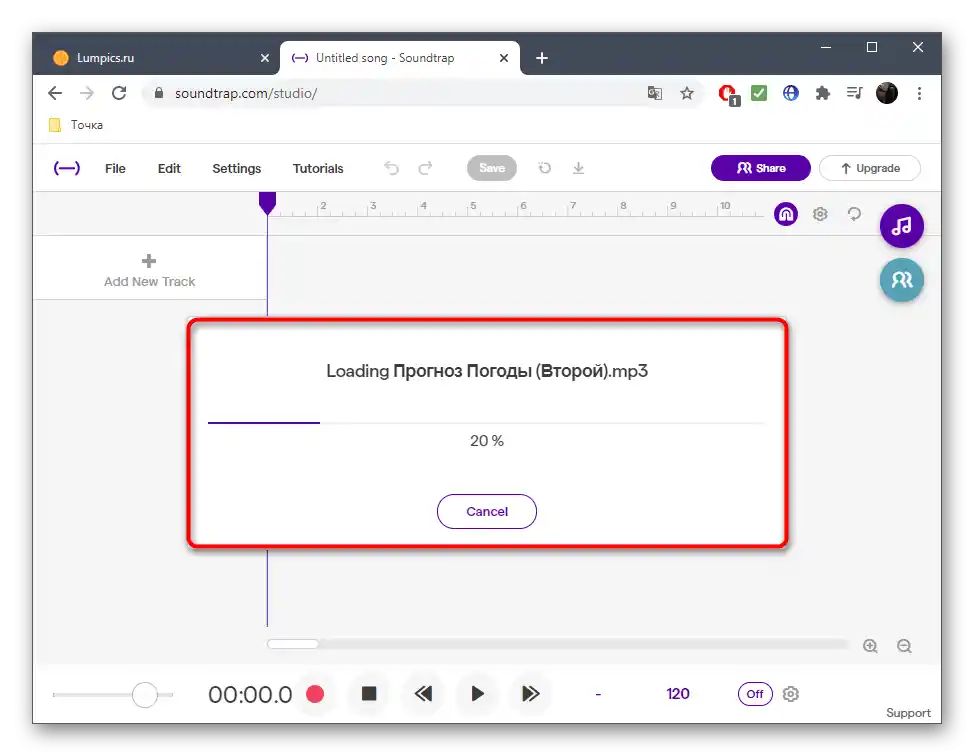The width and height of the screenshot is (974, 756).
Task: Open the Settings menu
Action: [237, 168]
